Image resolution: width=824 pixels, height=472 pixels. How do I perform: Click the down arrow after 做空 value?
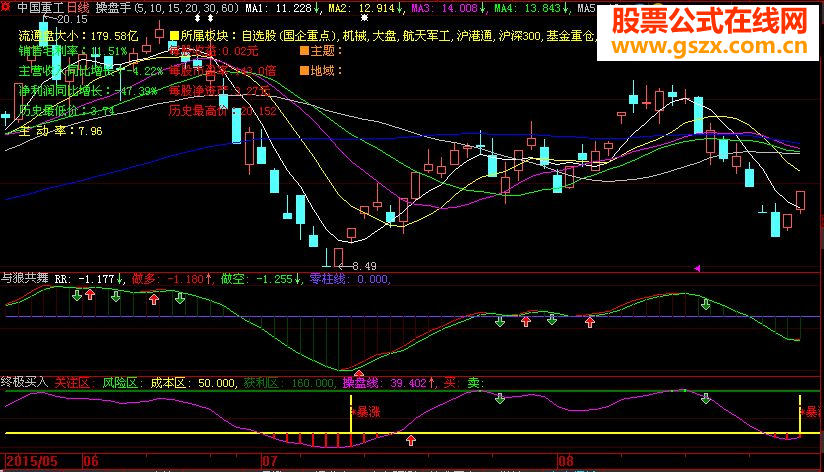pyautogui.click(x=298, y=279)
